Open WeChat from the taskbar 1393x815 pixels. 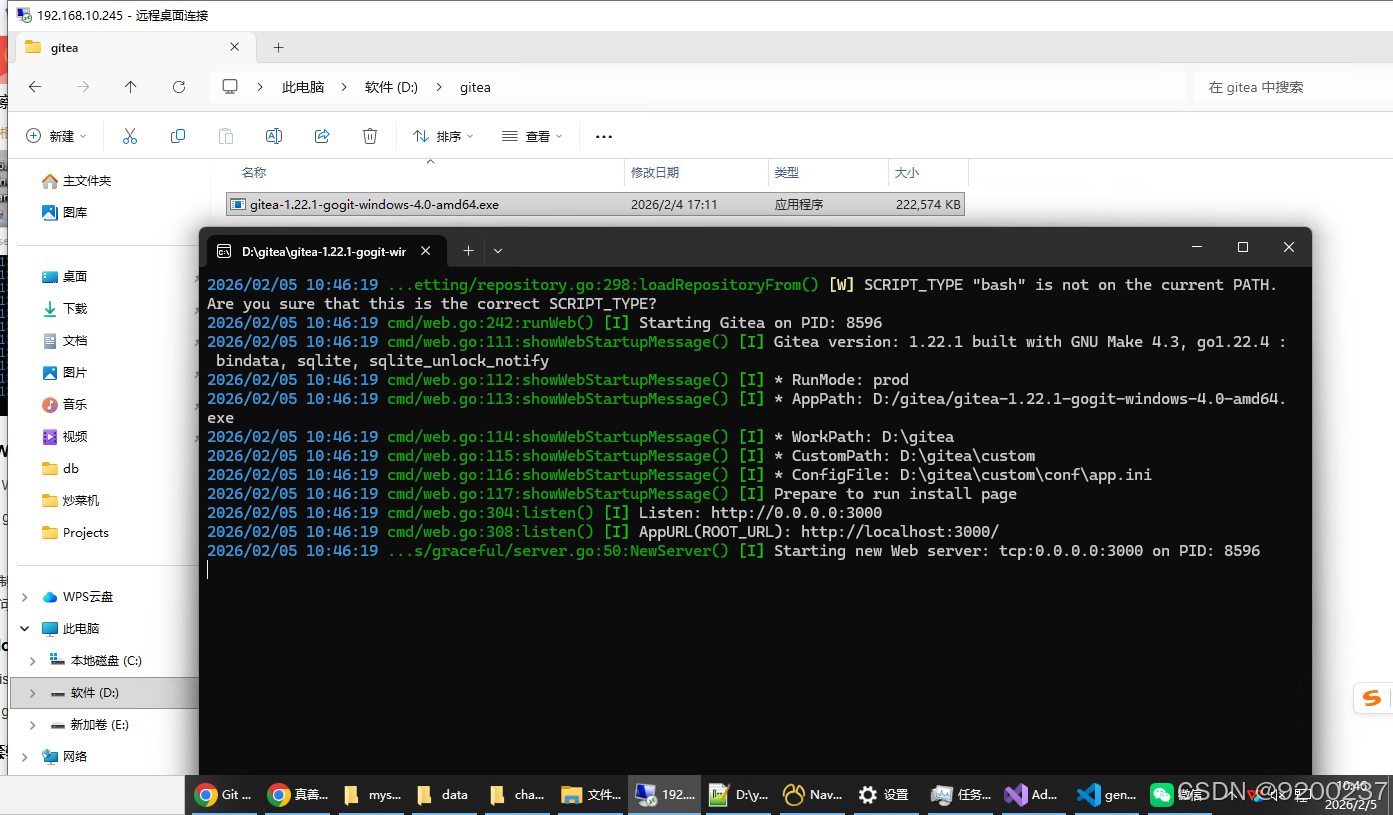coord(1177,795)
